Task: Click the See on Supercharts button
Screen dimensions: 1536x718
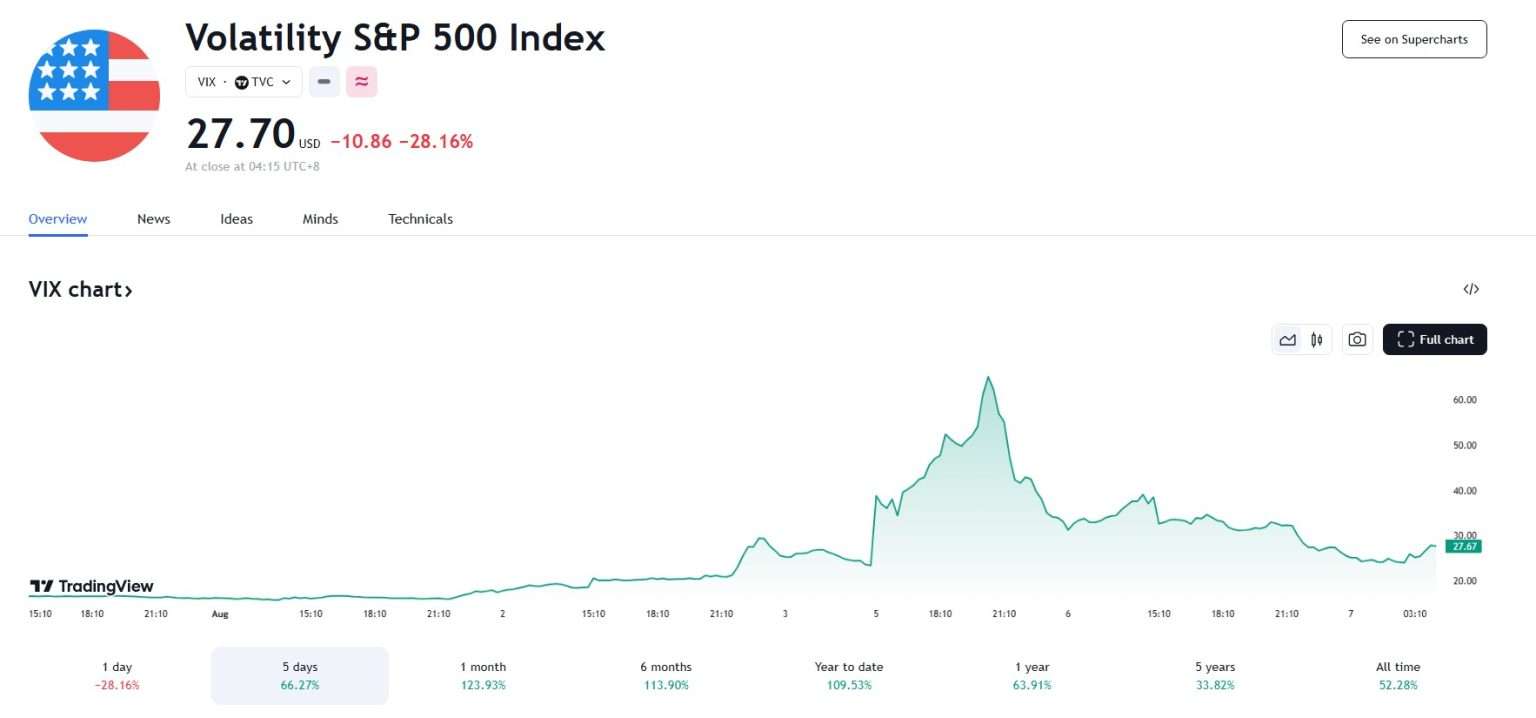Action: tap(1413, 40)
